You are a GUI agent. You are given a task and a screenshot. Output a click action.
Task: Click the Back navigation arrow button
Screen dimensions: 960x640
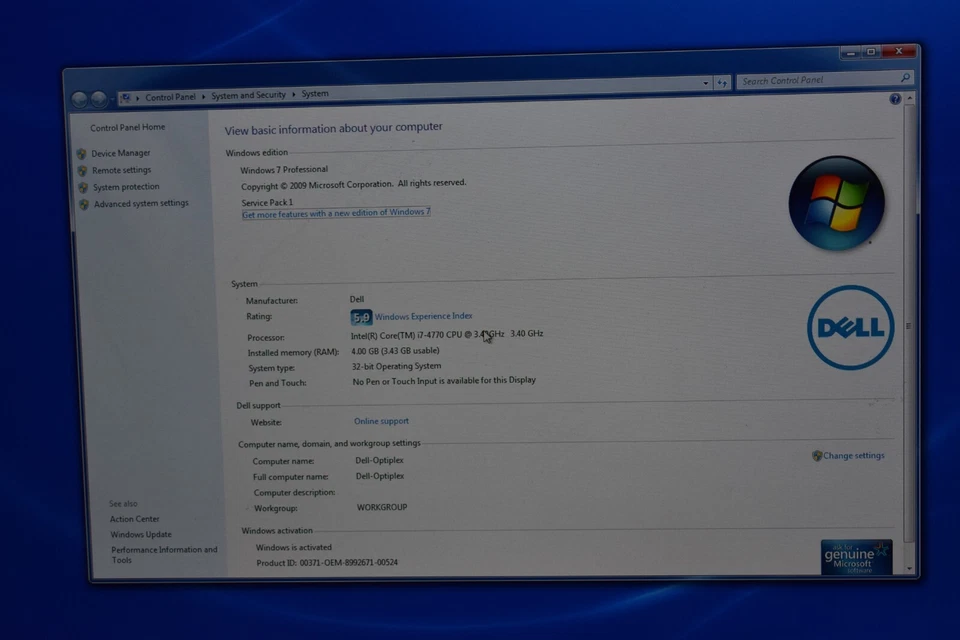coord(80,99)
